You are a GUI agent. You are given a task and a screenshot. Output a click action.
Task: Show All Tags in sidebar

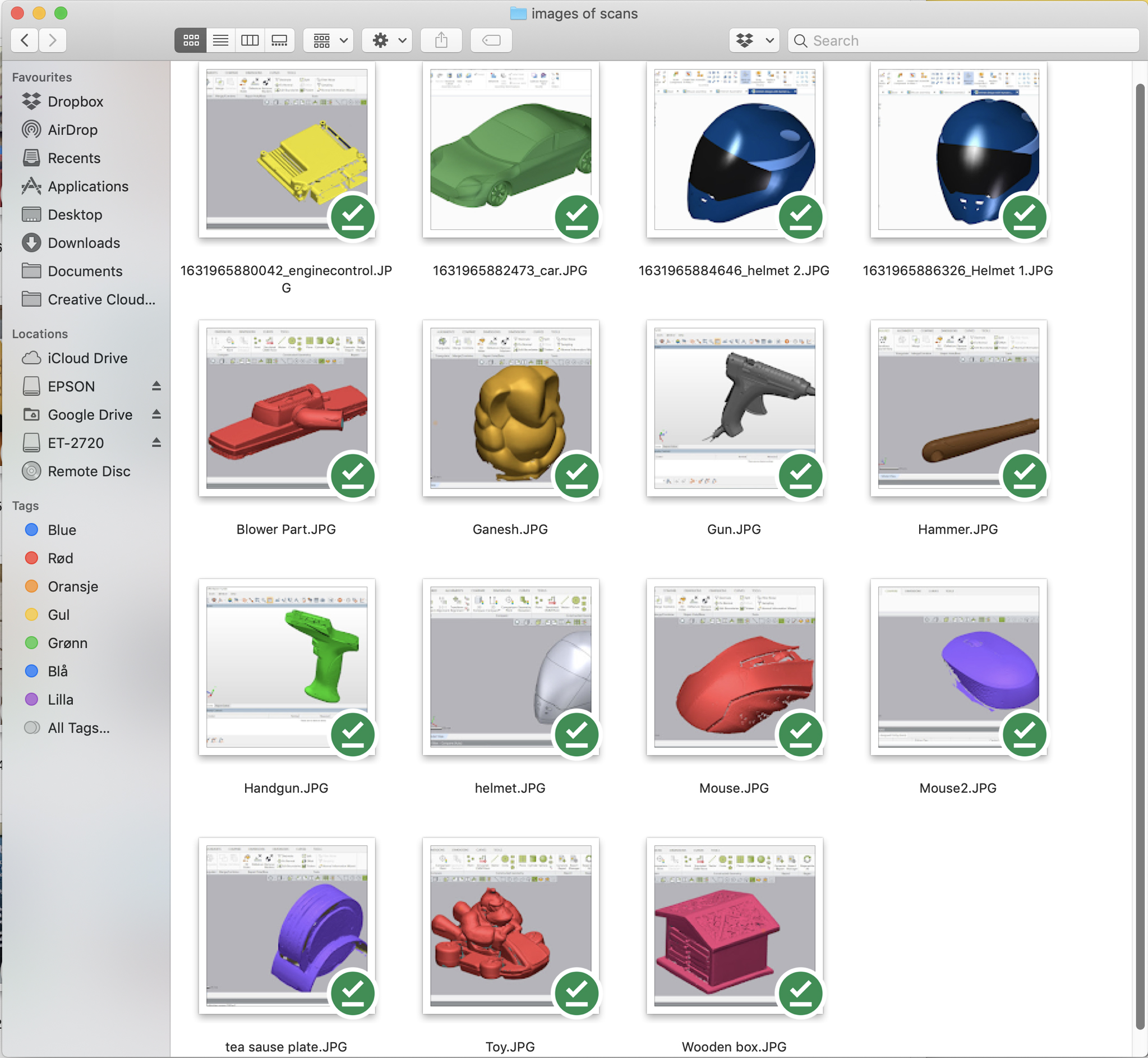79,728
